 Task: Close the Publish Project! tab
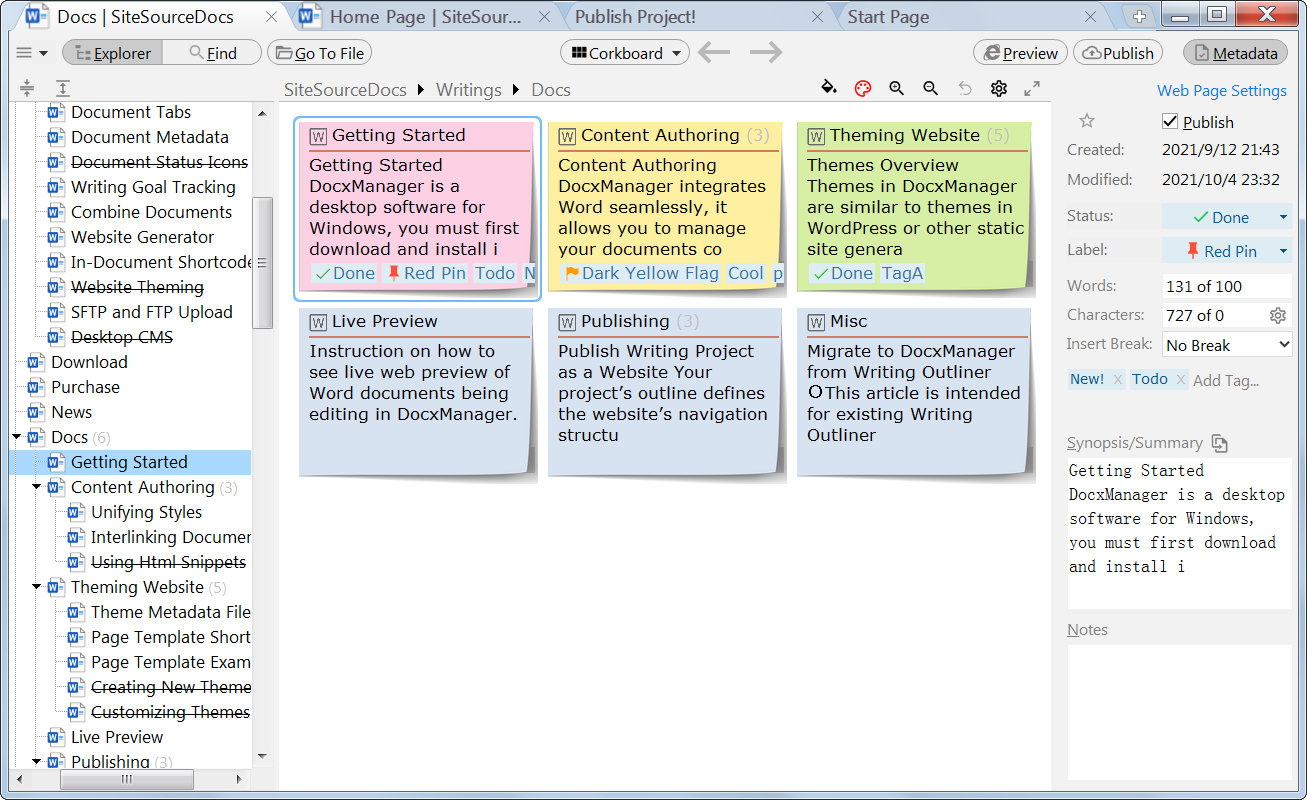point(818,16)
